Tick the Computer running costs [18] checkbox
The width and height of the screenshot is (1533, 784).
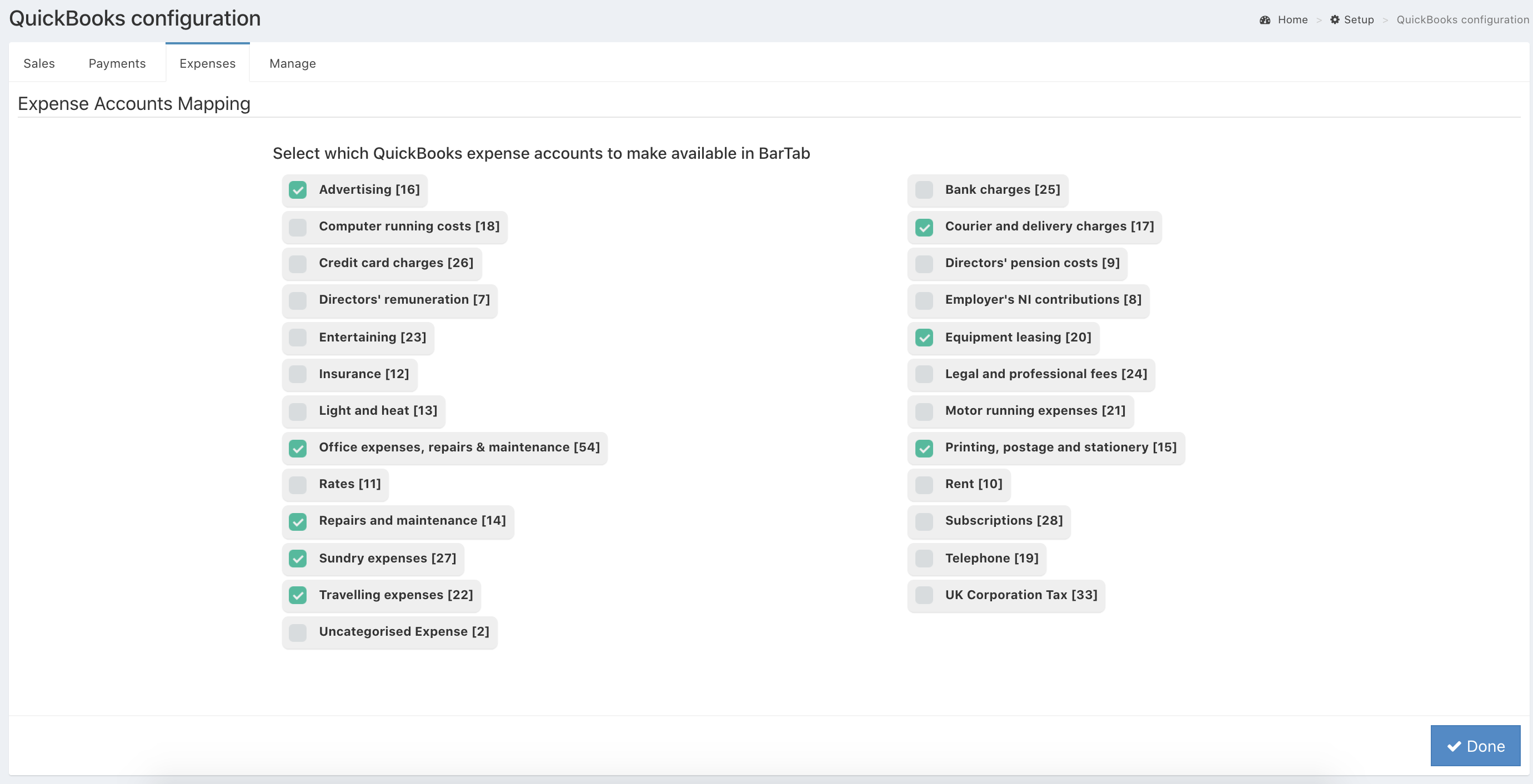[298, 227]
